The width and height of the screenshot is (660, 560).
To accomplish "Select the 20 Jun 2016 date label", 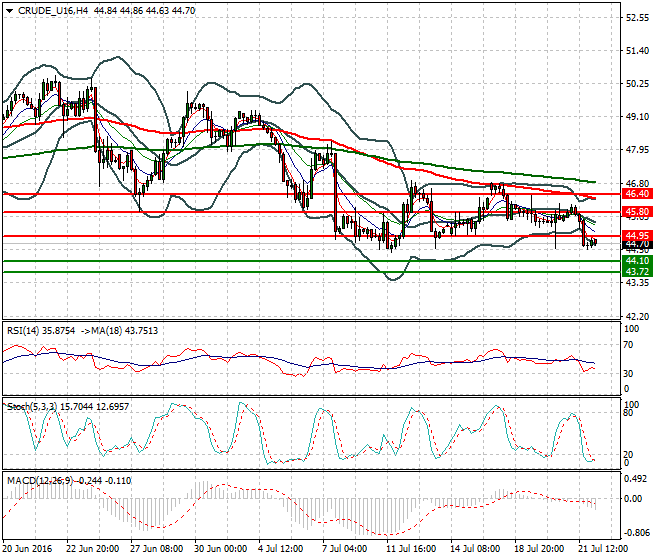I will point(27,549).
